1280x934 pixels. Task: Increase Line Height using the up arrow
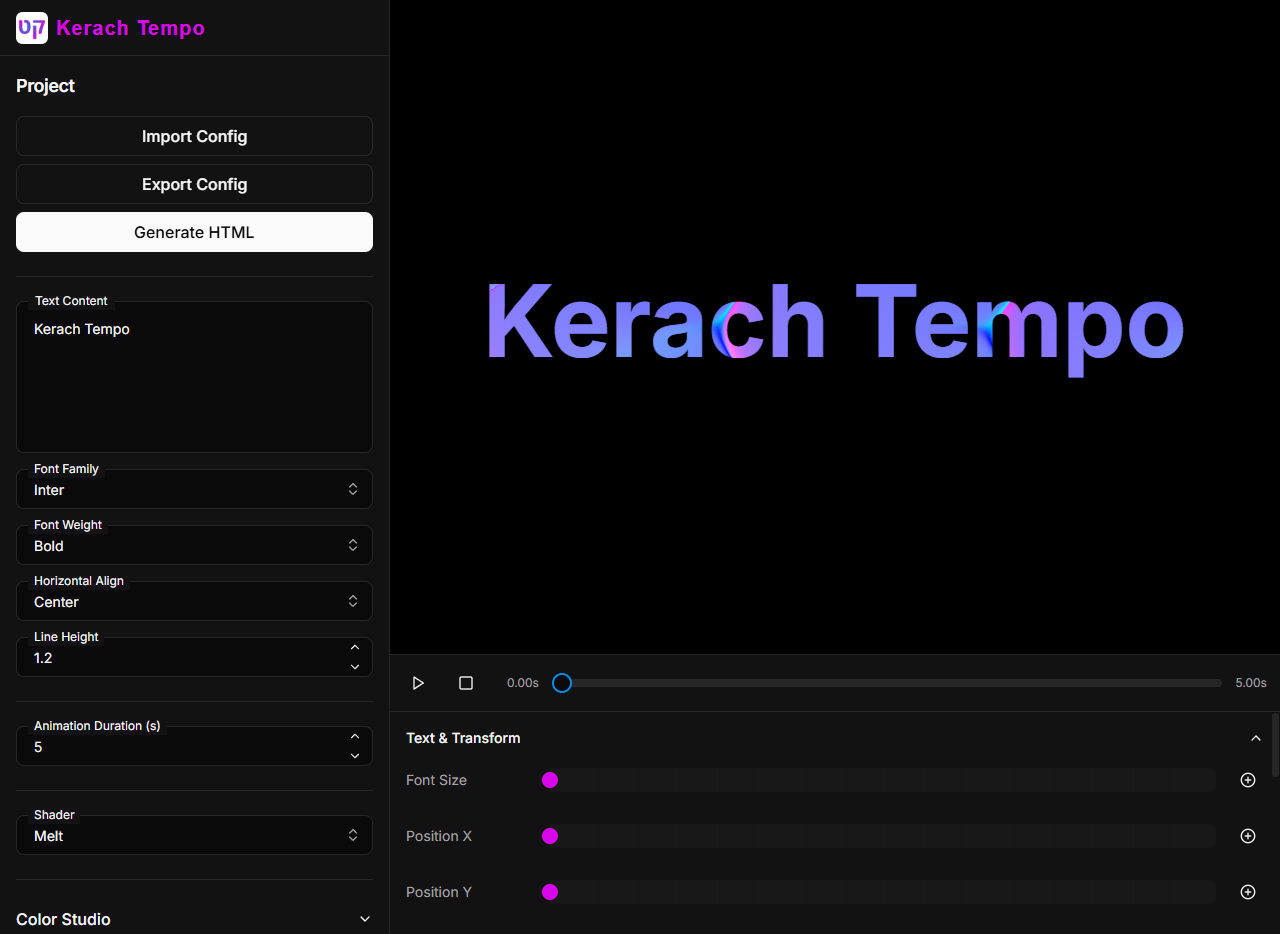point(355,647)
